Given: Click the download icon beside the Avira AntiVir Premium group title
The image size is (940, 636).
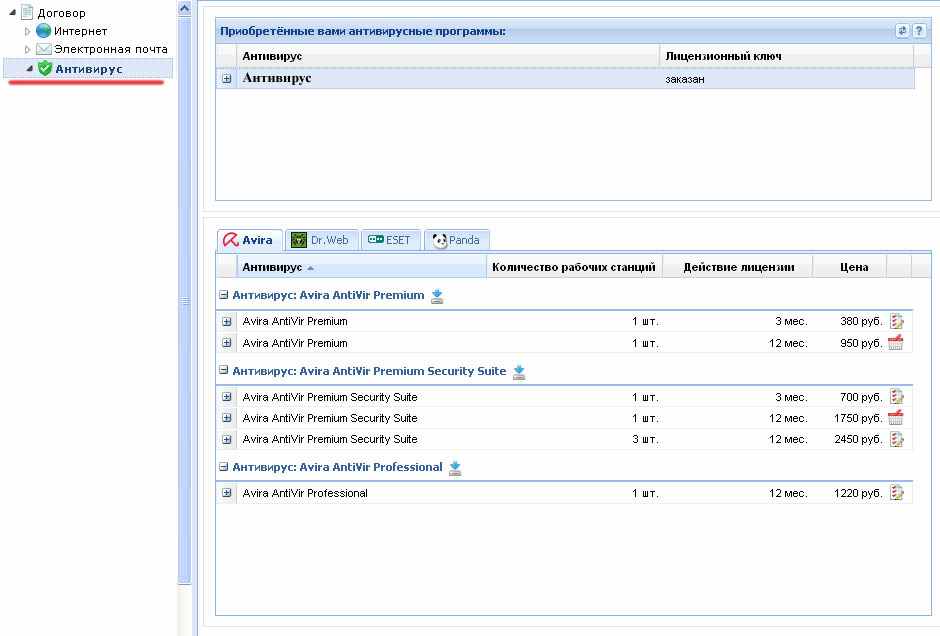Looking at the screenshot, I should pos(437,296).
